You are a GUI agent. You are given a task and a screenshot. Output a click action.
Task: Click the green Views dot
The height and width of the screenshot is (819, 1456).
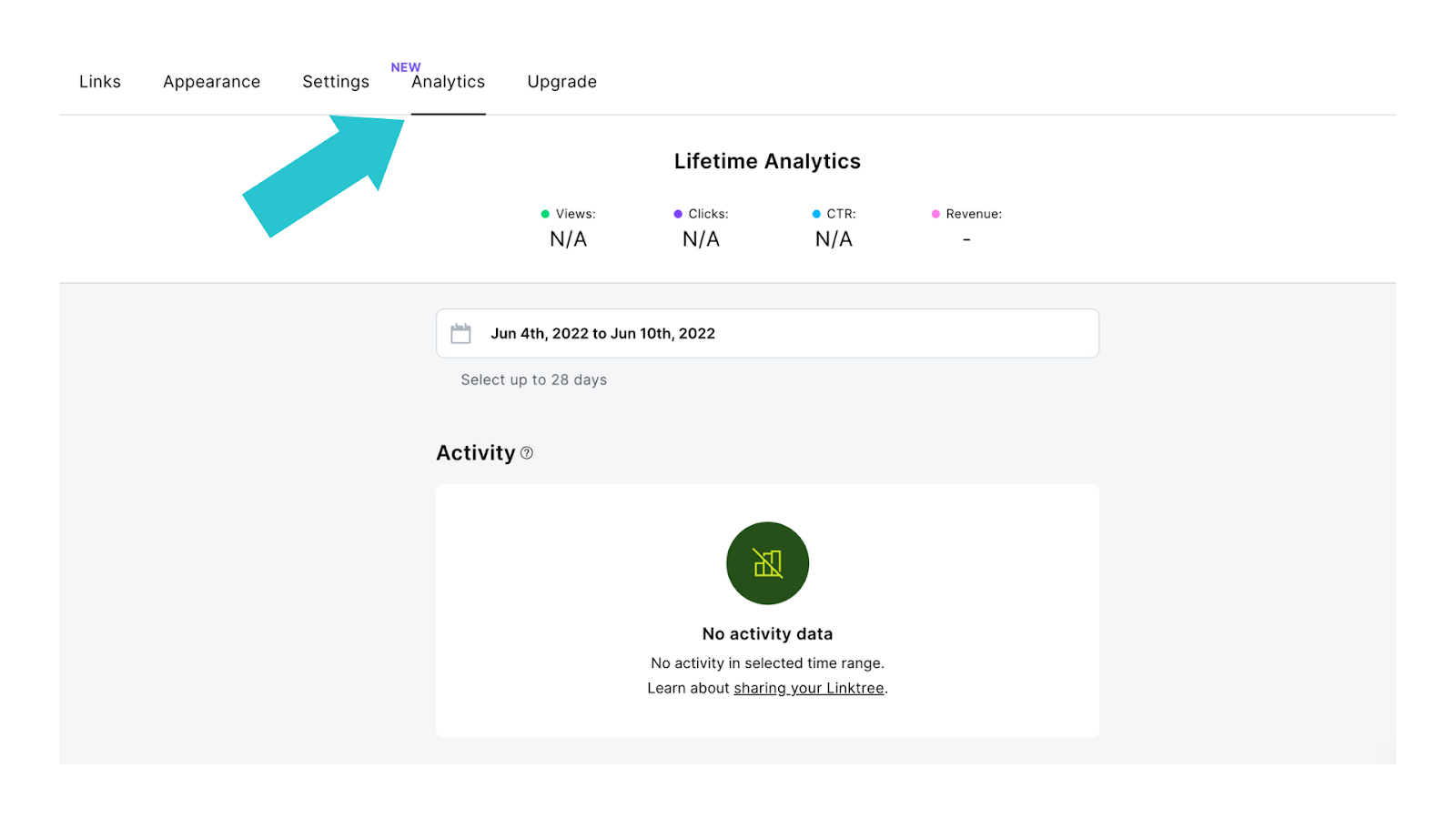(x=545, y=214)
